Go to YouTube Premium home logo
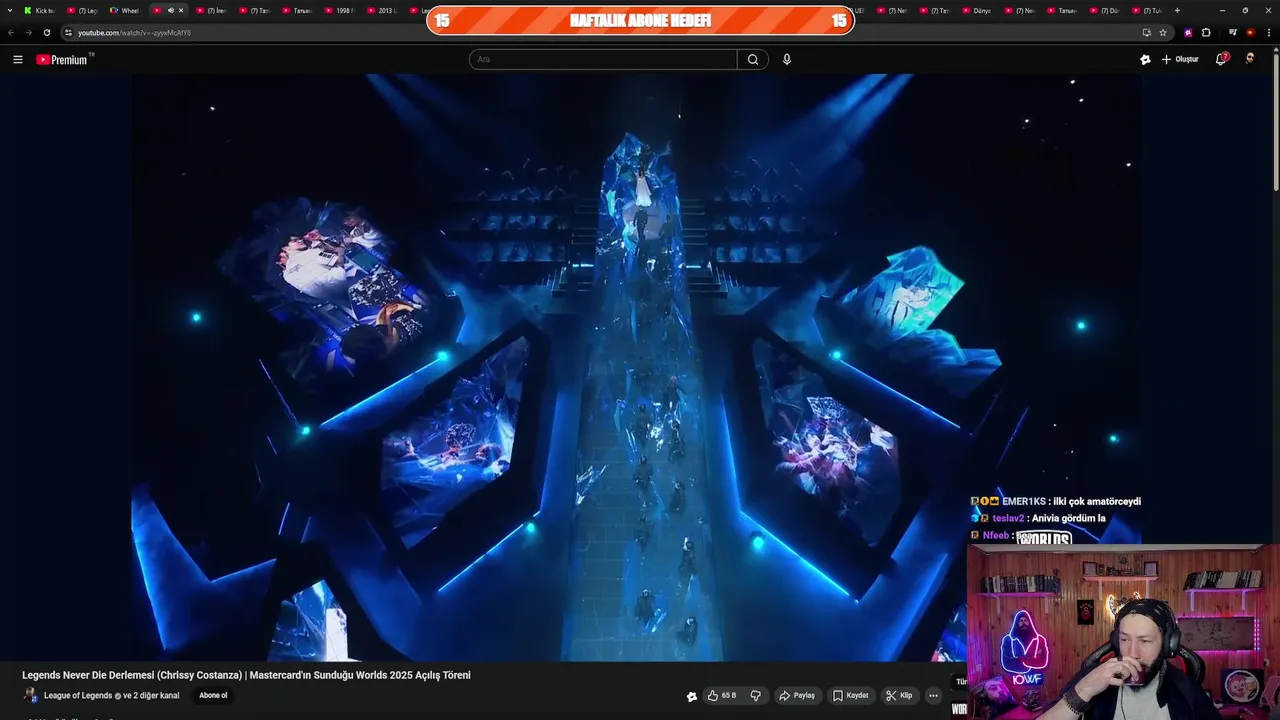Image resolution: width=1280 pixels, height=720 pixels. coord(62,60)
